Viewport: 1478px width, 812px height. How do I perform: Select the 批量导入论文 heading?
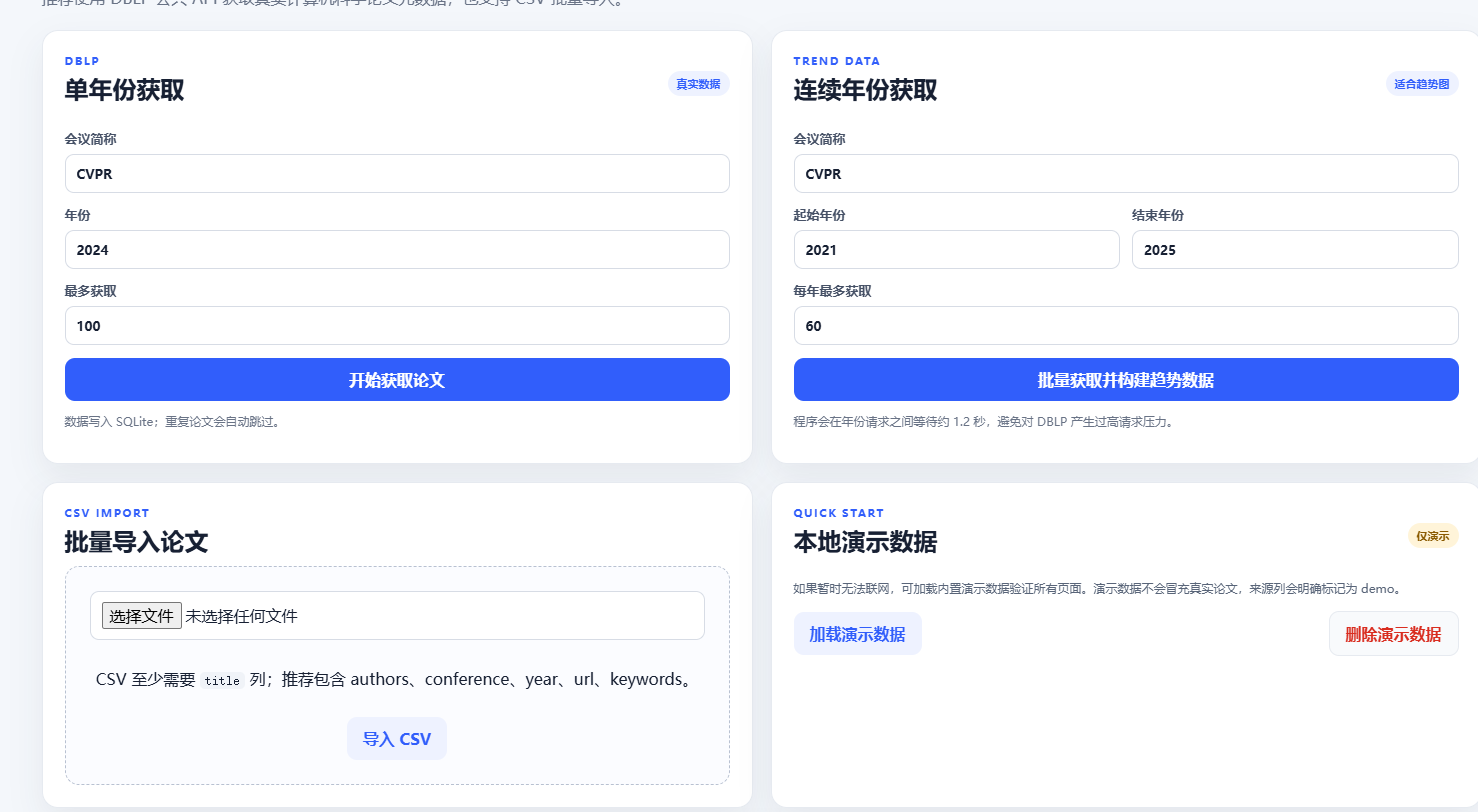point(137,542)
